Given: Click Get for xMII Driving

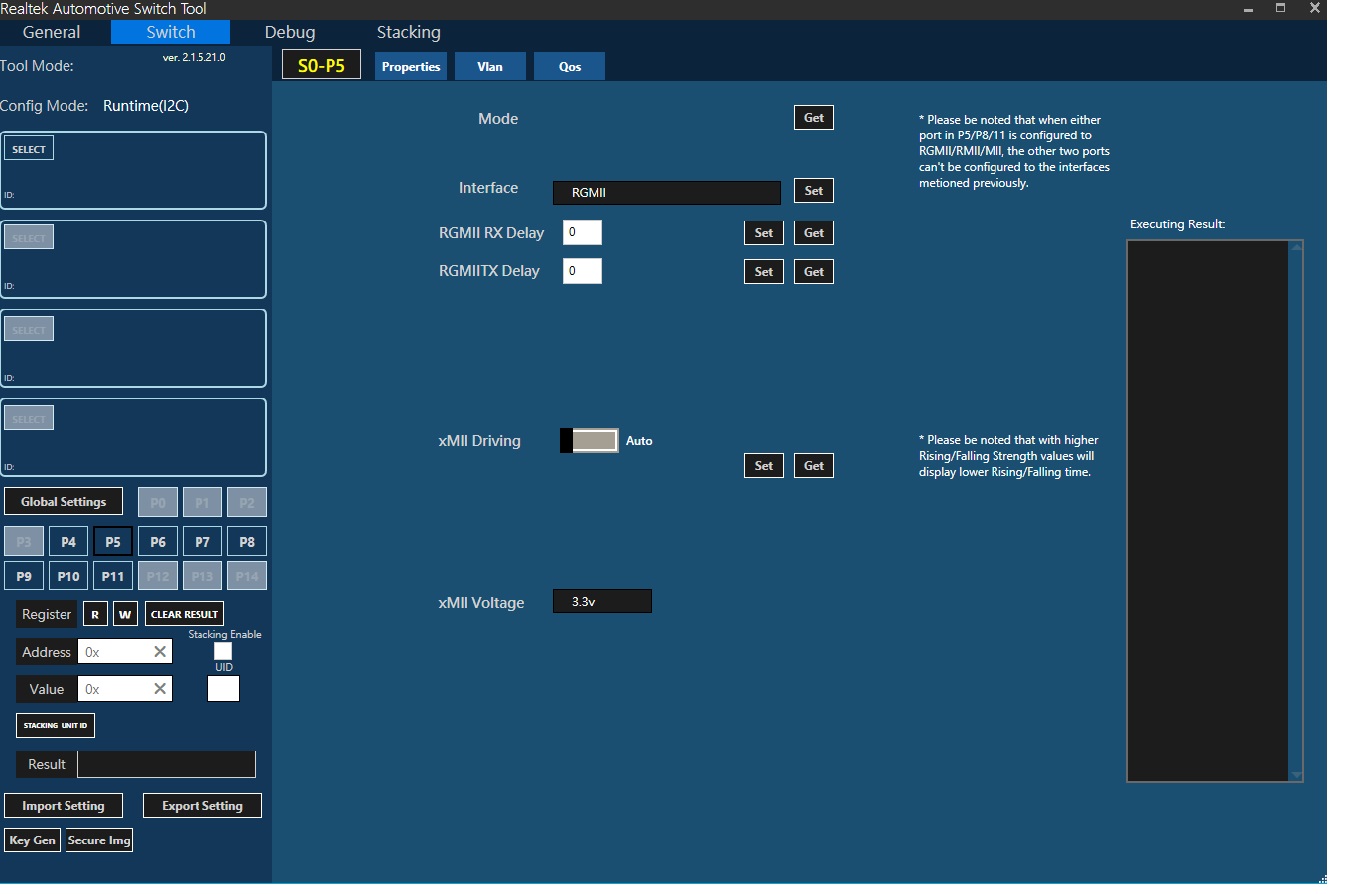Looking at the screenshot, I should tap(814, 465).
